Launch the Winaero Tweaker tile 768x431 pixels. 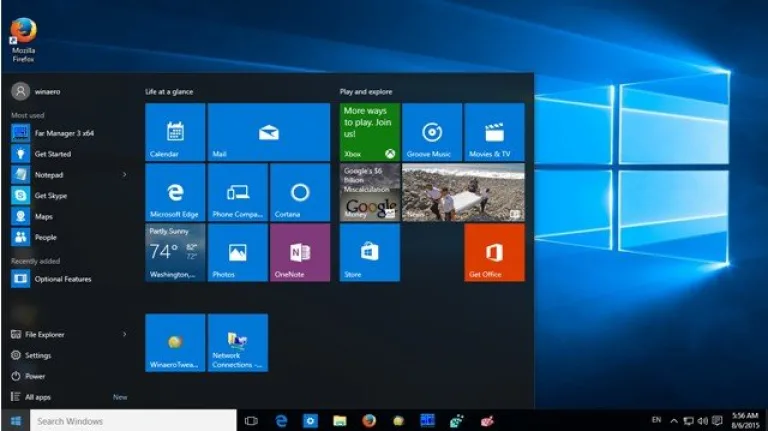pos(175,342)
